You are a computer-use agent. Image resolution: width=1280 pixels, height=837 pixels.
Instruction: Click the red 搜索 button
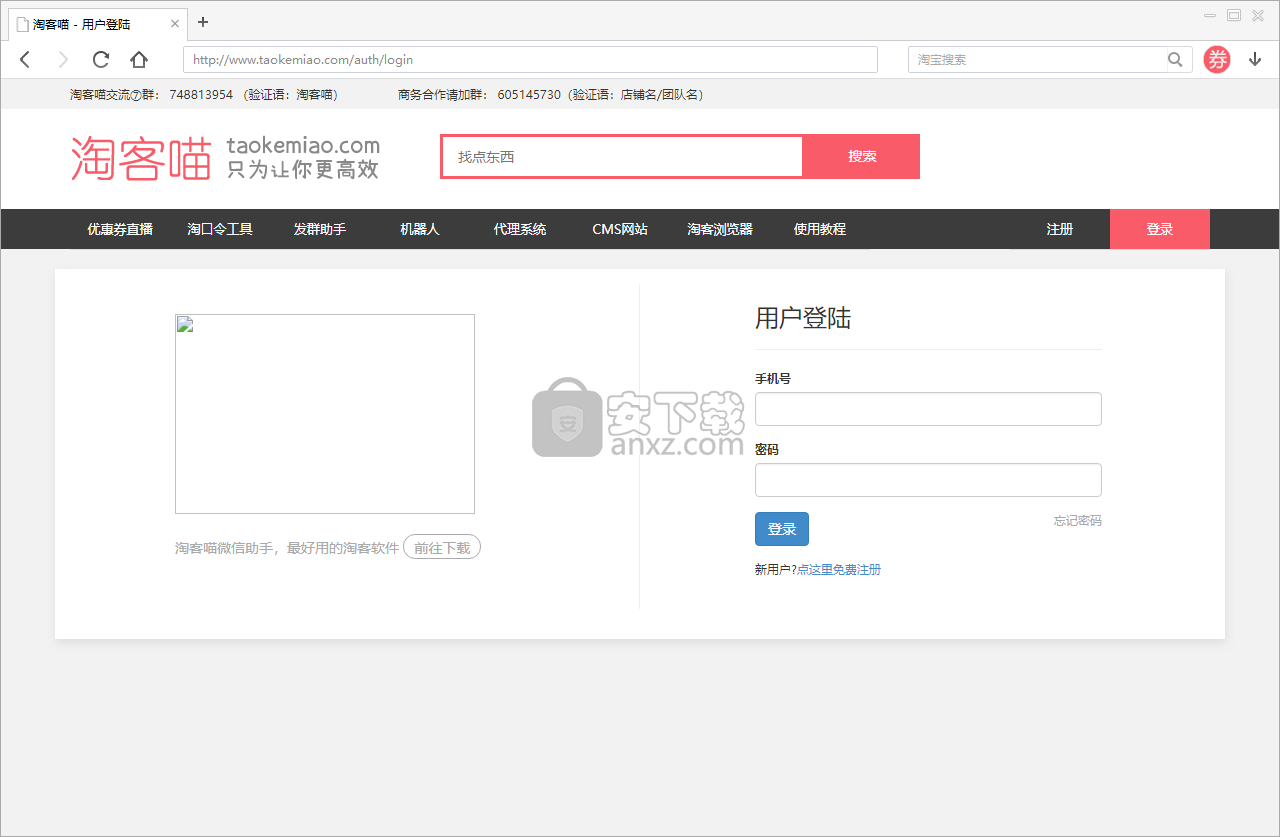[x=862, y=157]
